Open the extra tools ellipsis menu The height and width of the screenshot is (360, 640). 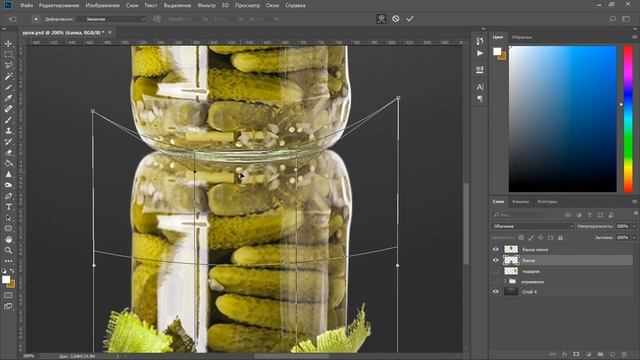point(8,261)
